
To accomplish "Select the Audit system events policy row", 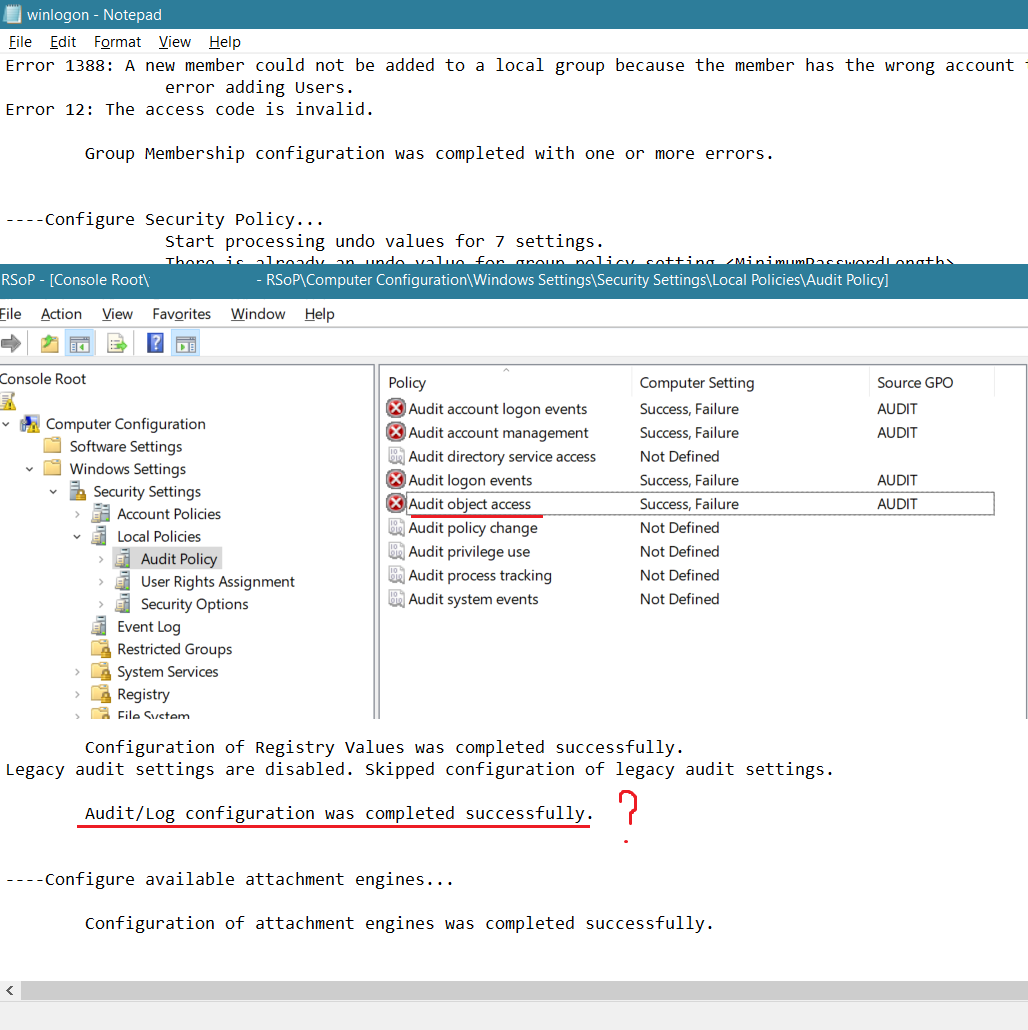I will click(690, 599).
